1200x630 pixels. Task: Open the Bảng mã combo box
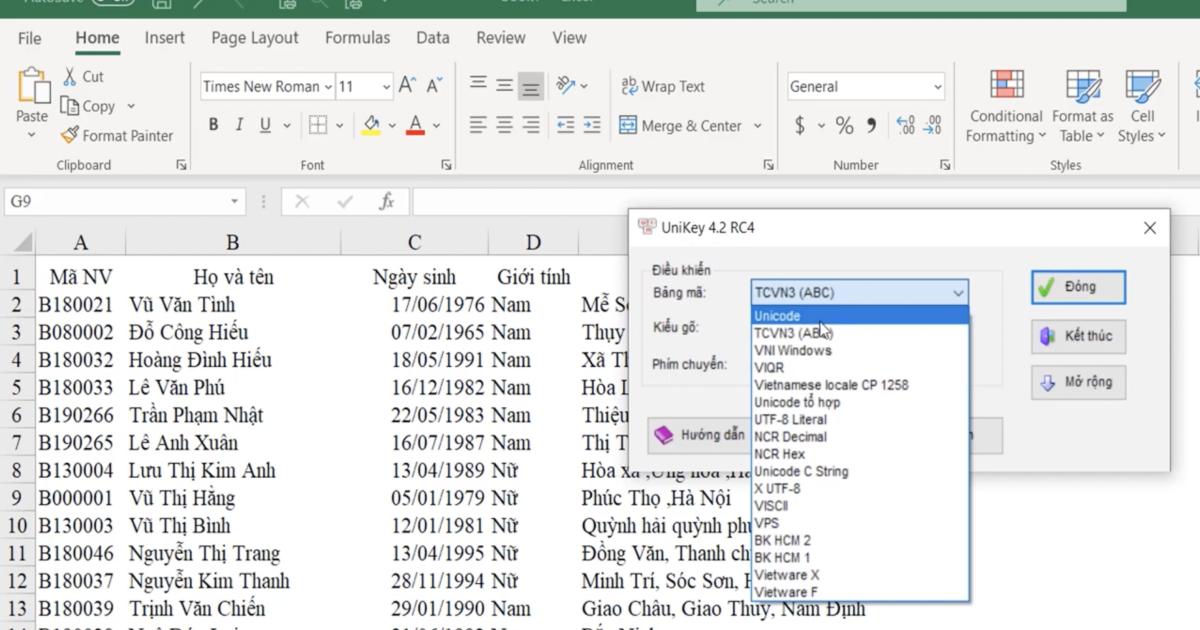859,292
